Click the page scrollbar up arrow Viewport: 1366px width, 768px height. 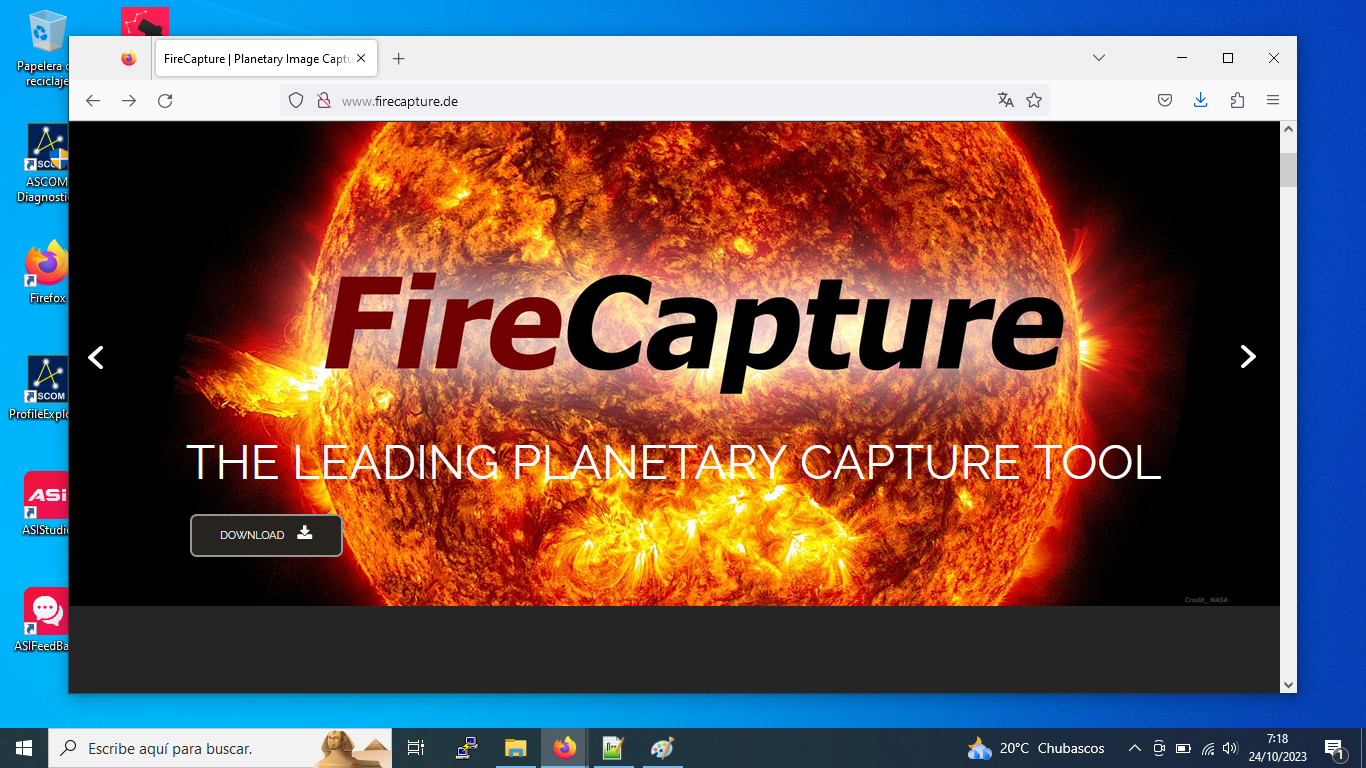(x=1288, y=130)
